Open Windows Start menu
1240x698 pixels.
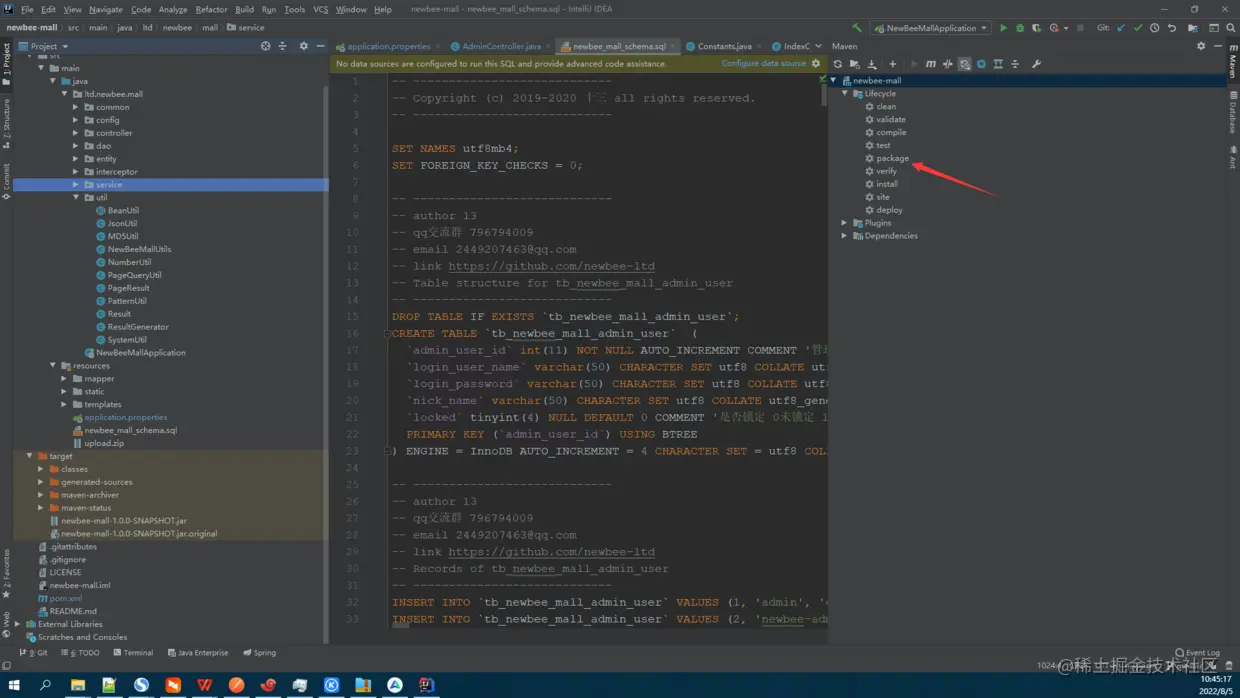coord(14,685)
